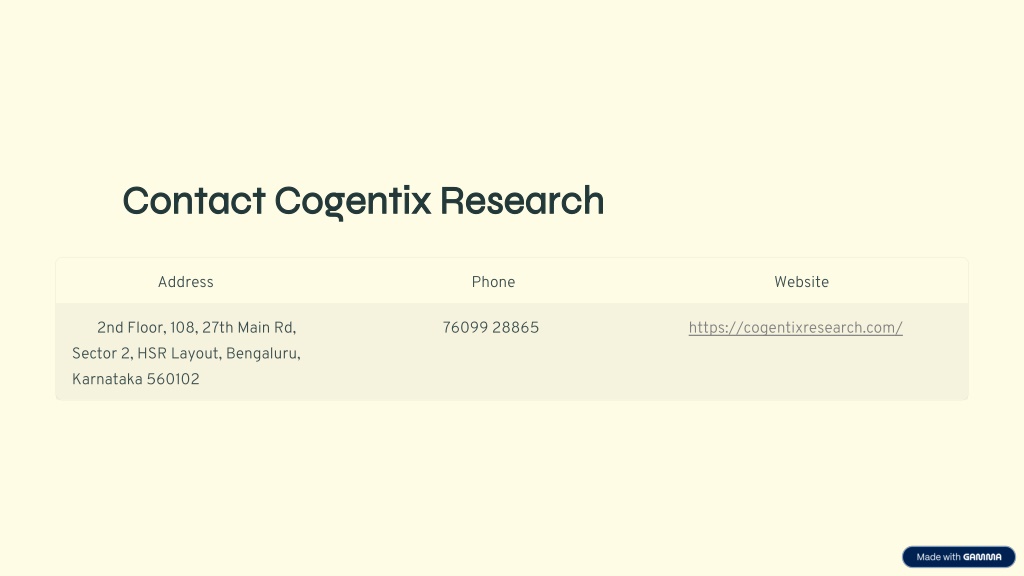Viewport: 1024px width, 576px height.
Task: Click the word Research in the heading
Action: click(x=522, y=200)
